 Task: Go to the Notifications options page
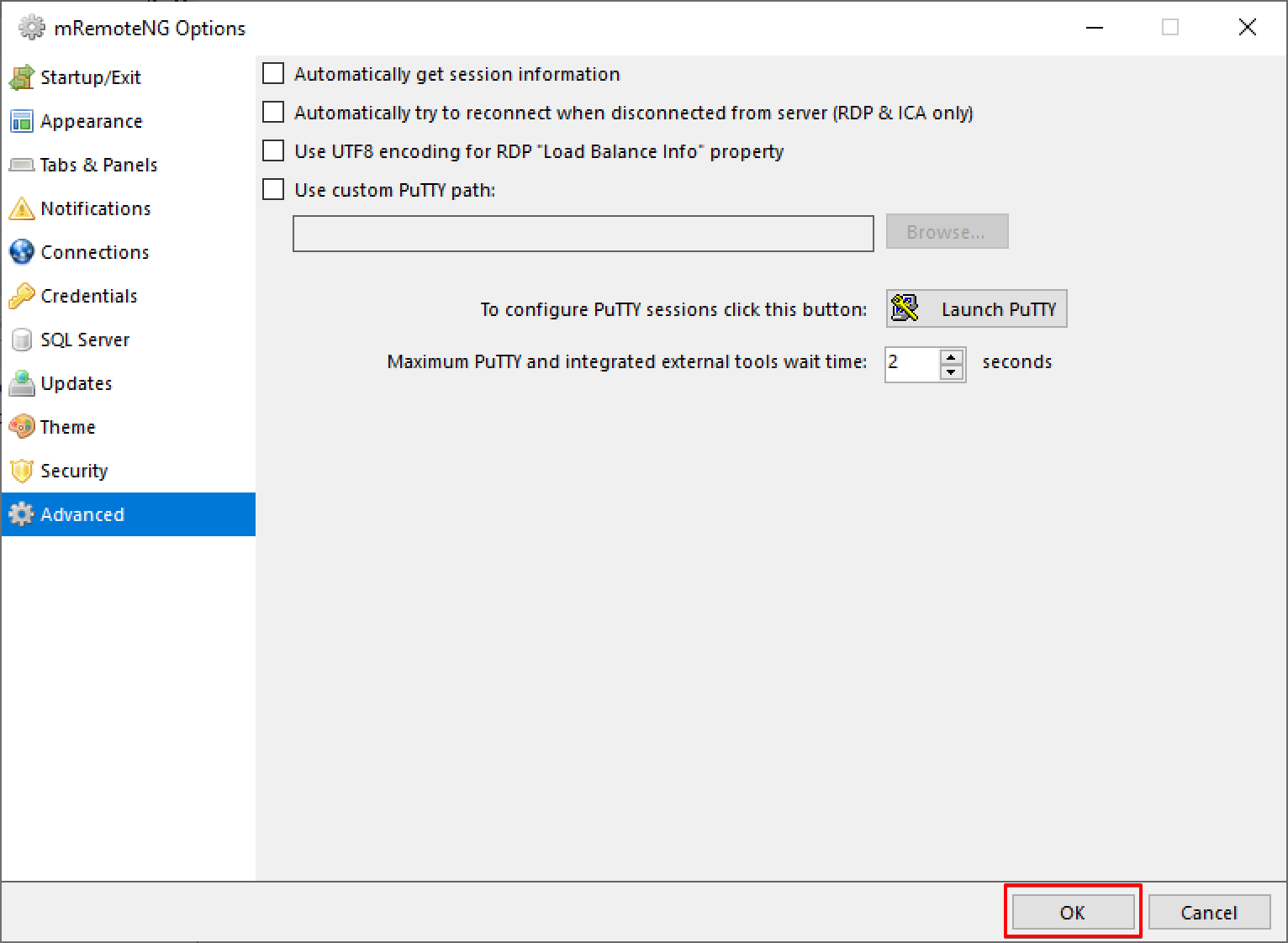pyautogui.click(x=128, y=208)
